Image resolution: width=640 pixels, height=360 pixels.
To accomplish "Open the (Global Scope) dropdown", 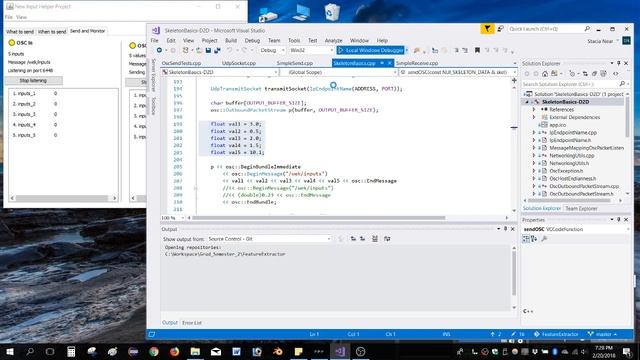I will pyautogui.click(x=338, y=72).
